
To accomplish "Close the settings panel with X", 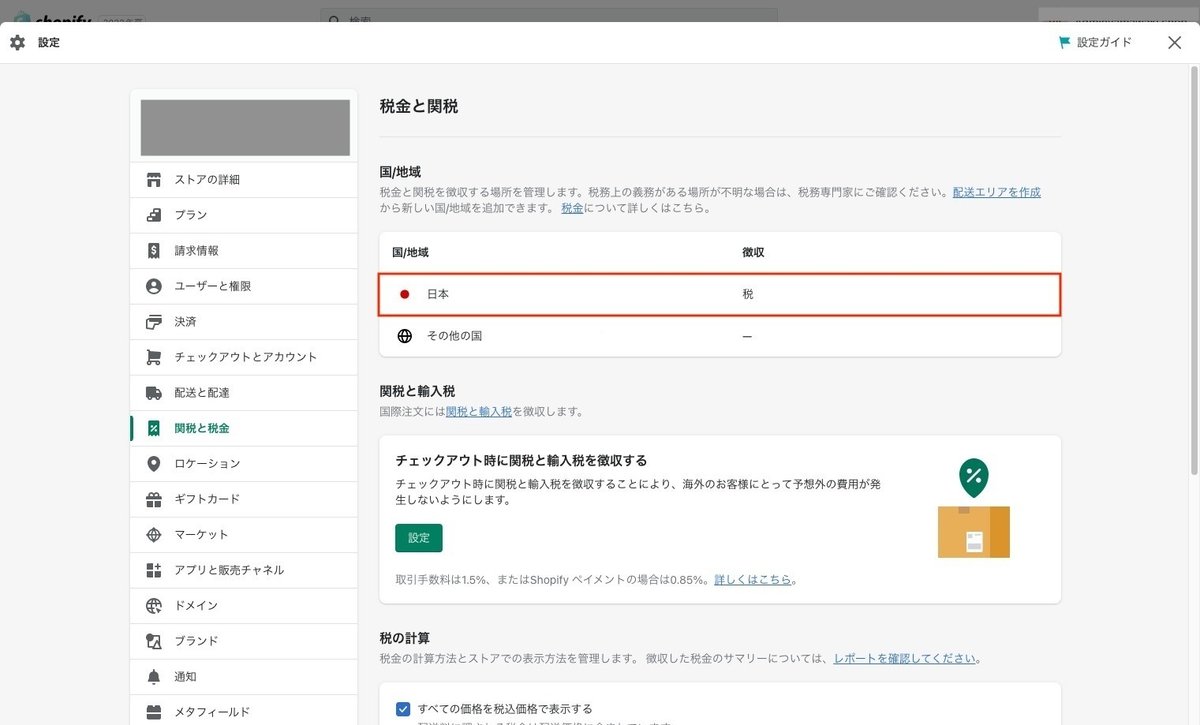I will (1174, 42).
